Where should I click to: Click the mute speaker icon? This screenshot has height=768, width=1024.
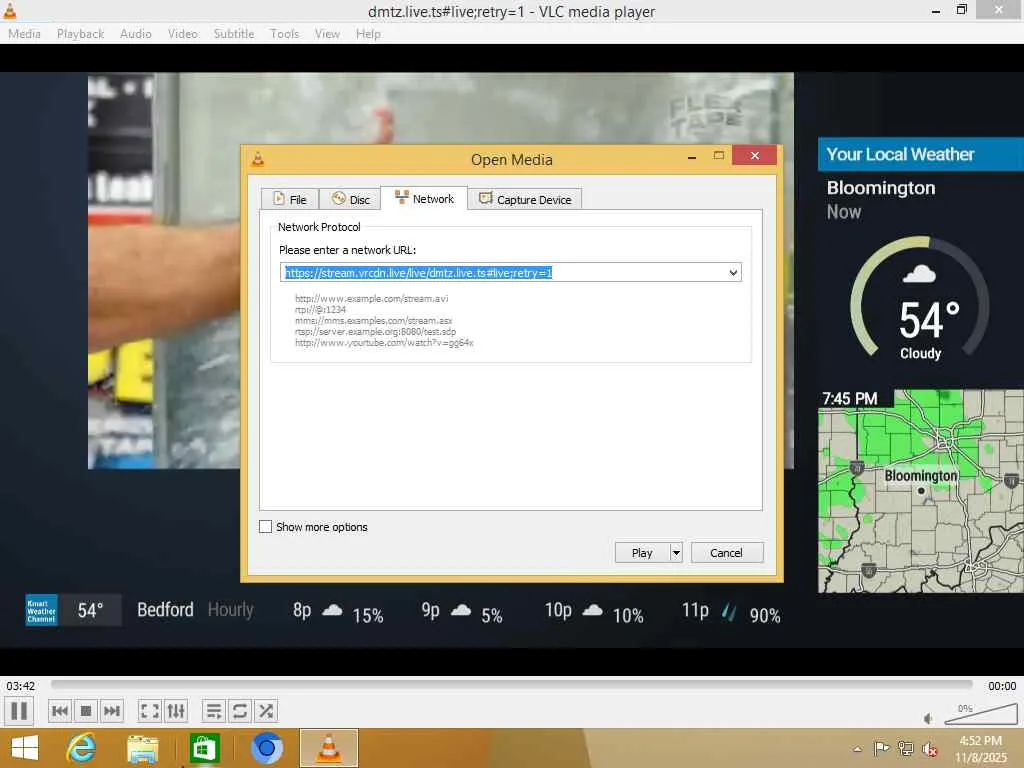tap(928, 718)
